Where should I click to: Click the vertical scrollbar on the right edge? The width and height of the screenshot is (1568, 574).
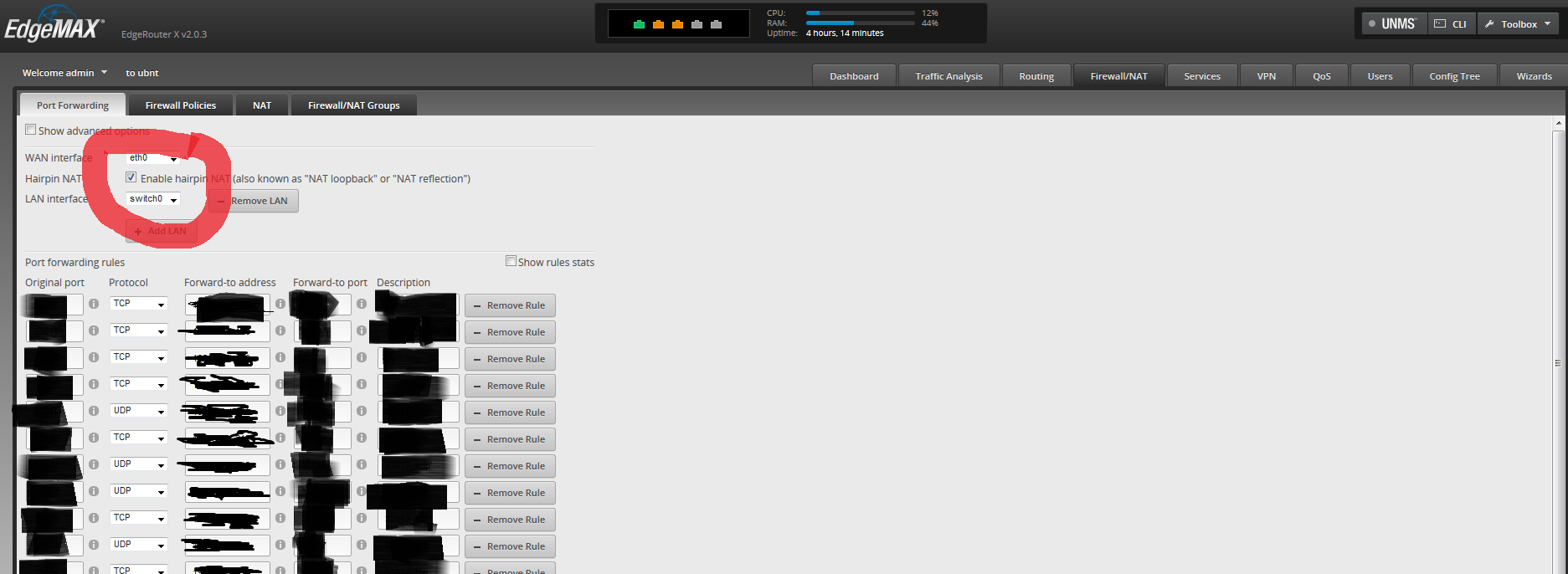(1558, 363)
